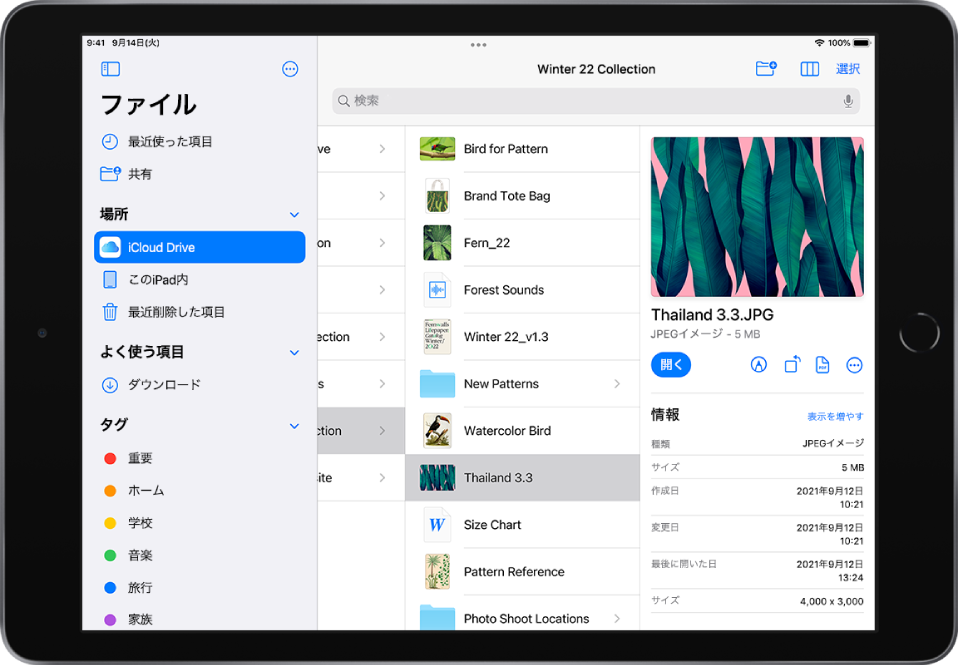Collapse the 場所 section chevron

[x=294, y=214]
